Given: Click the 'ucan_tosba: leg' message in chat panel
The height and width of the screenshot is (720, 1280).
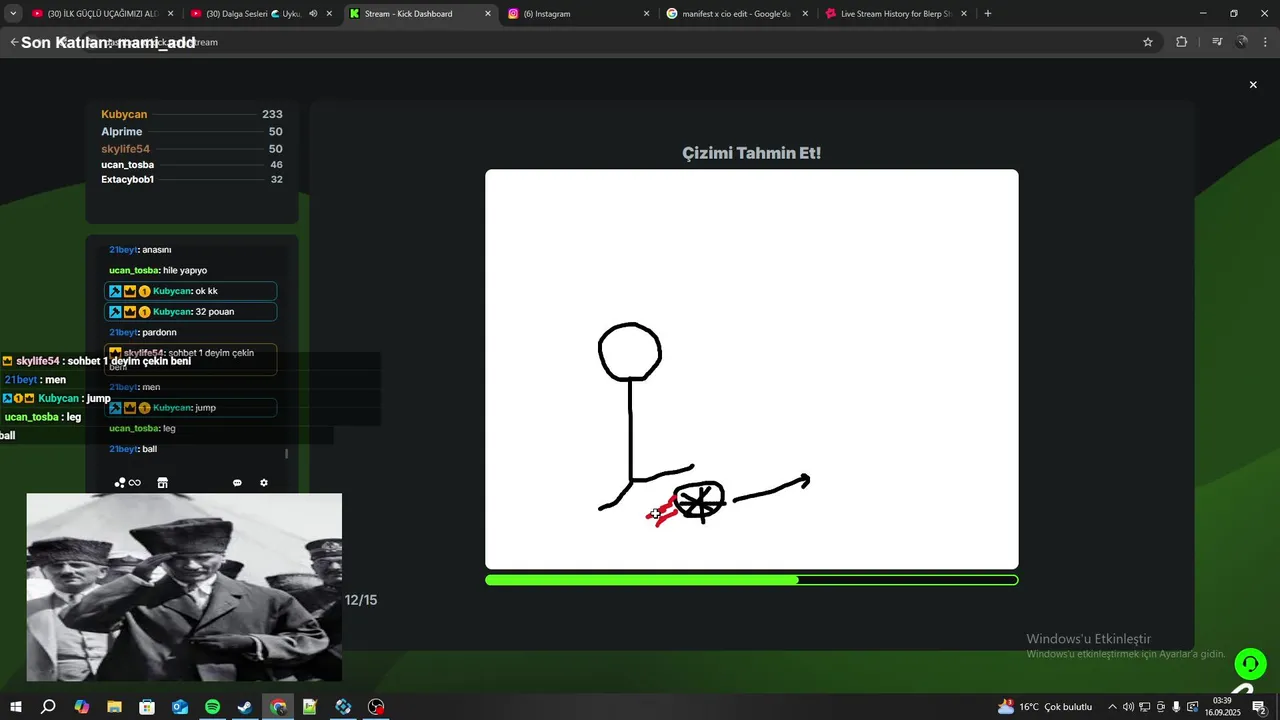Looking at the screenshot, I should 142,428.
